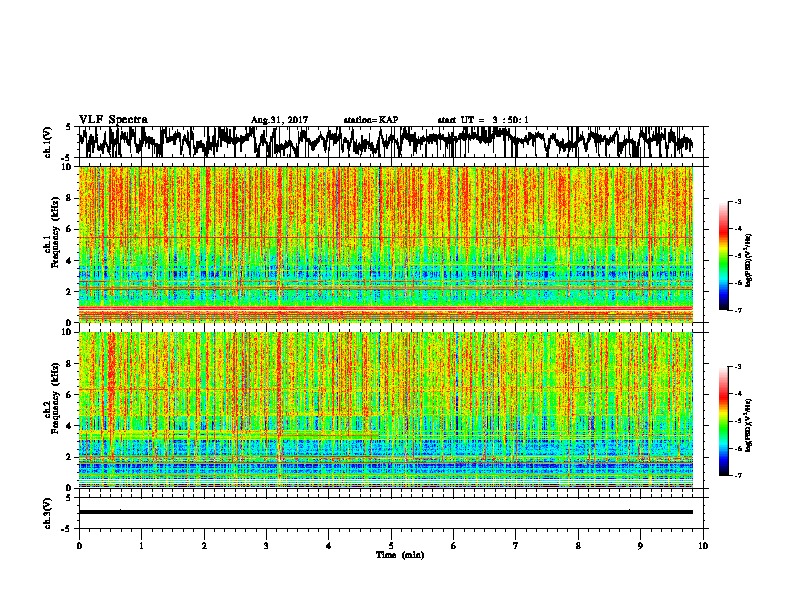Click time axis tick label "5"
This screenshot has width=792, height=612.
pyautogui.click(x=391, y=546)
